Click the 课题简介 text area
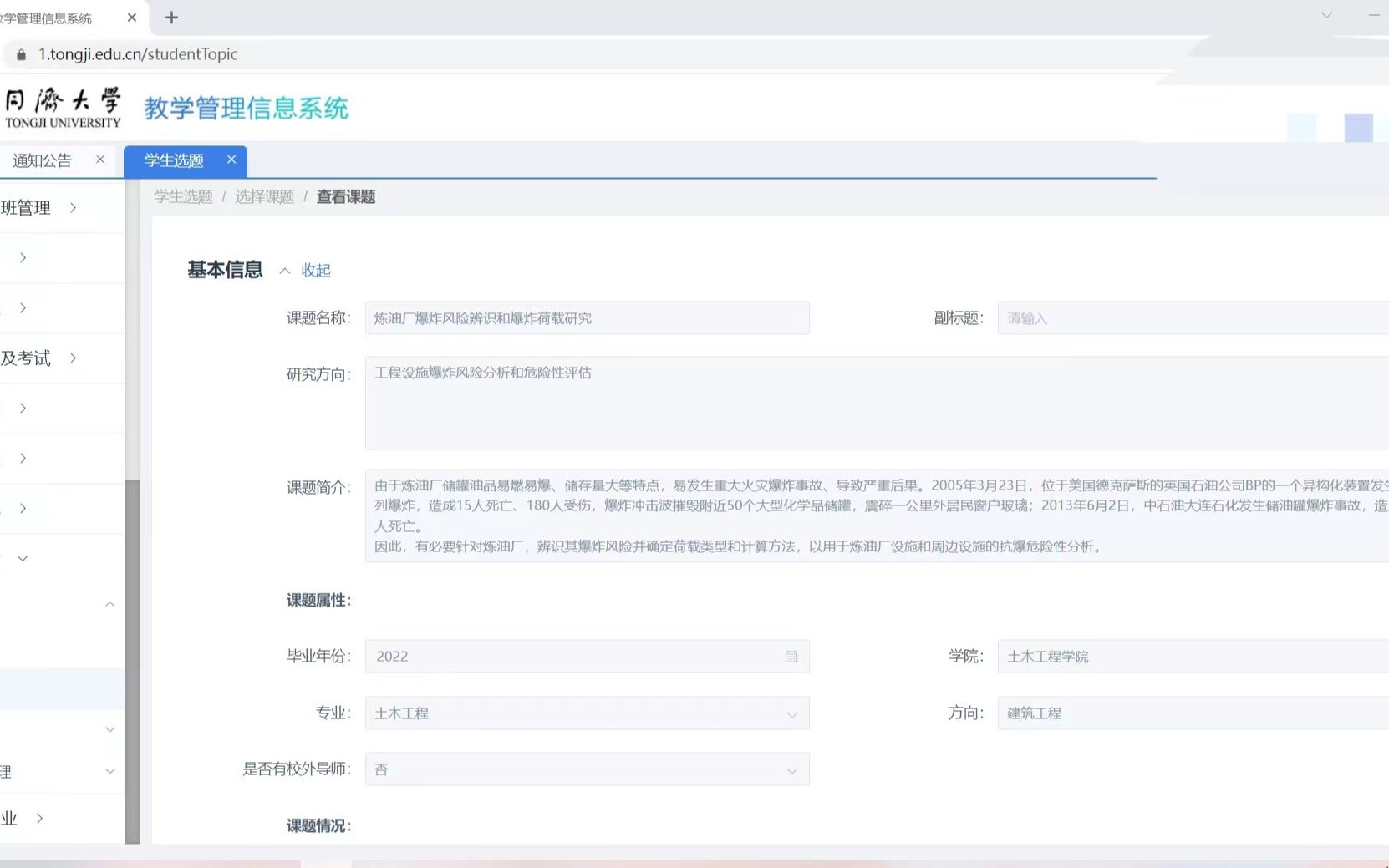The image size is (1389, 868). tap(878, 516)
